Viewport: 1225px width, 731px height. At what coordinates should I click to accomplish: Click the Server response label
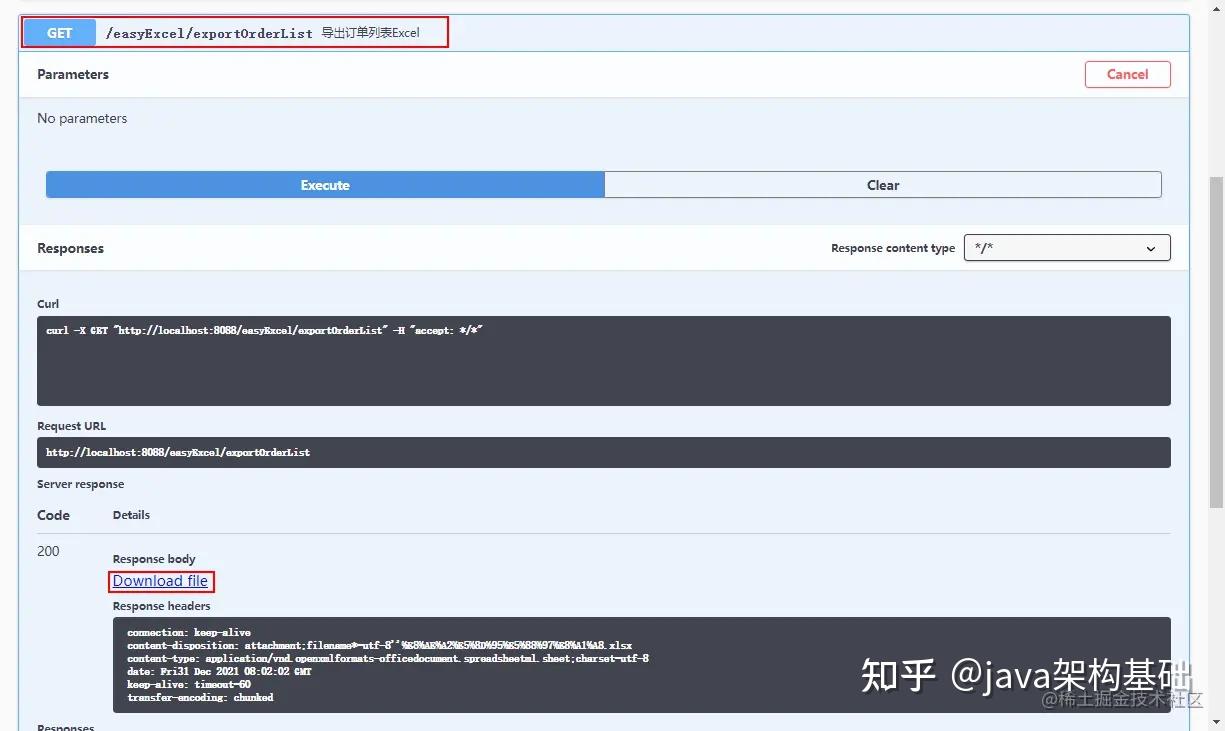pos(80,483)
